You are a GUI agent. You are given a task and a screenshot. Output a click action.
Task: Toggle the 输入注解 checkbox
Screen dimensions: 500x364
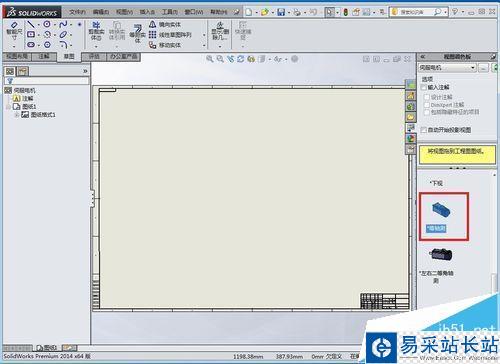tap(424, 87)
